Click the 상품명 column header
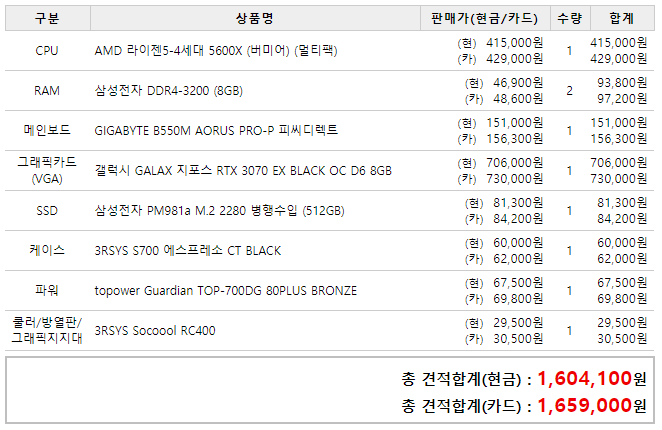Screen dimensions: 662x430 coord(254,18)
